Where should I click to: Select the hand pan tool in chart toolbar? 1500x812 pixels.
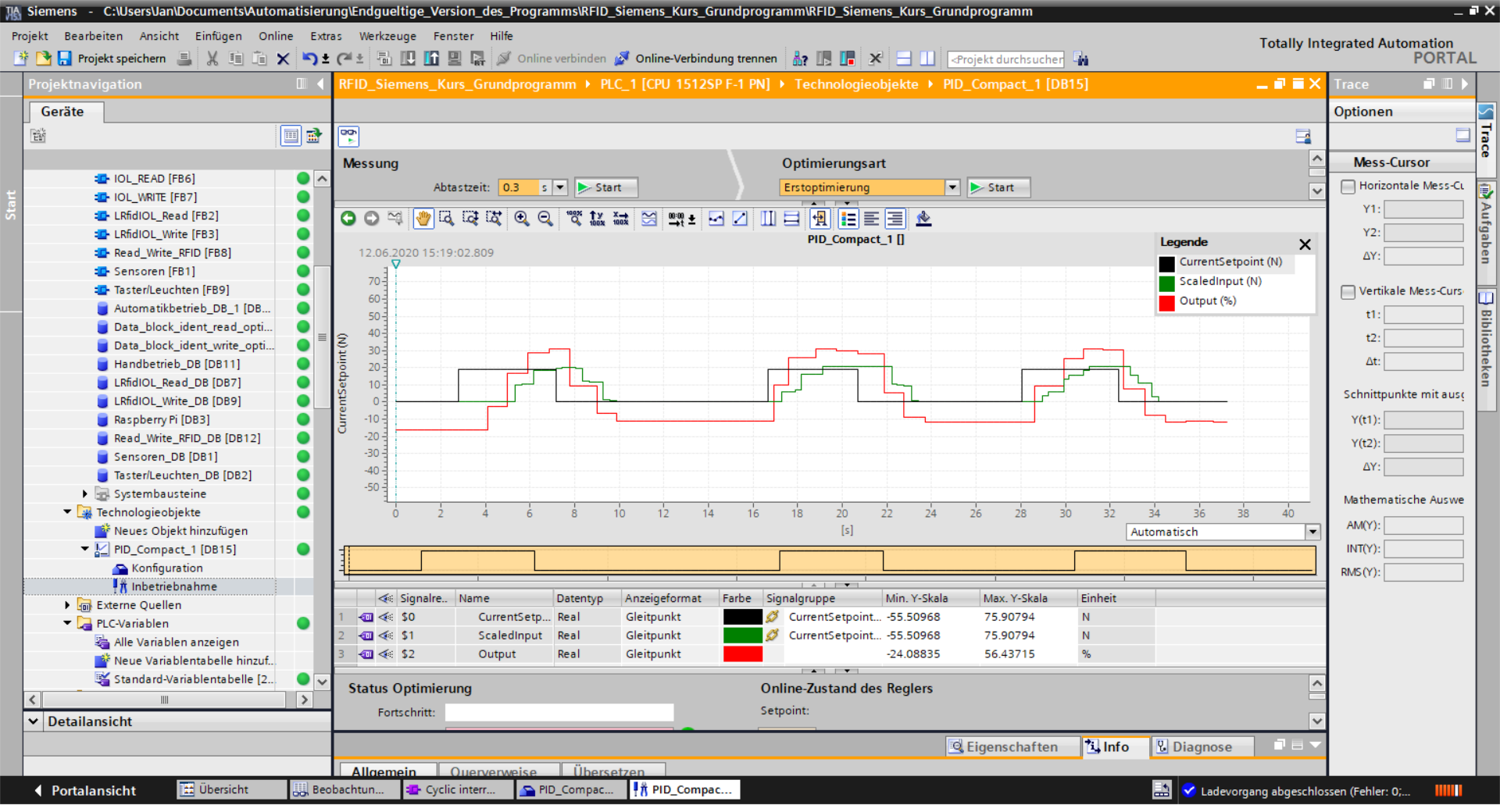pyautogui.click(x=423, y=219)
